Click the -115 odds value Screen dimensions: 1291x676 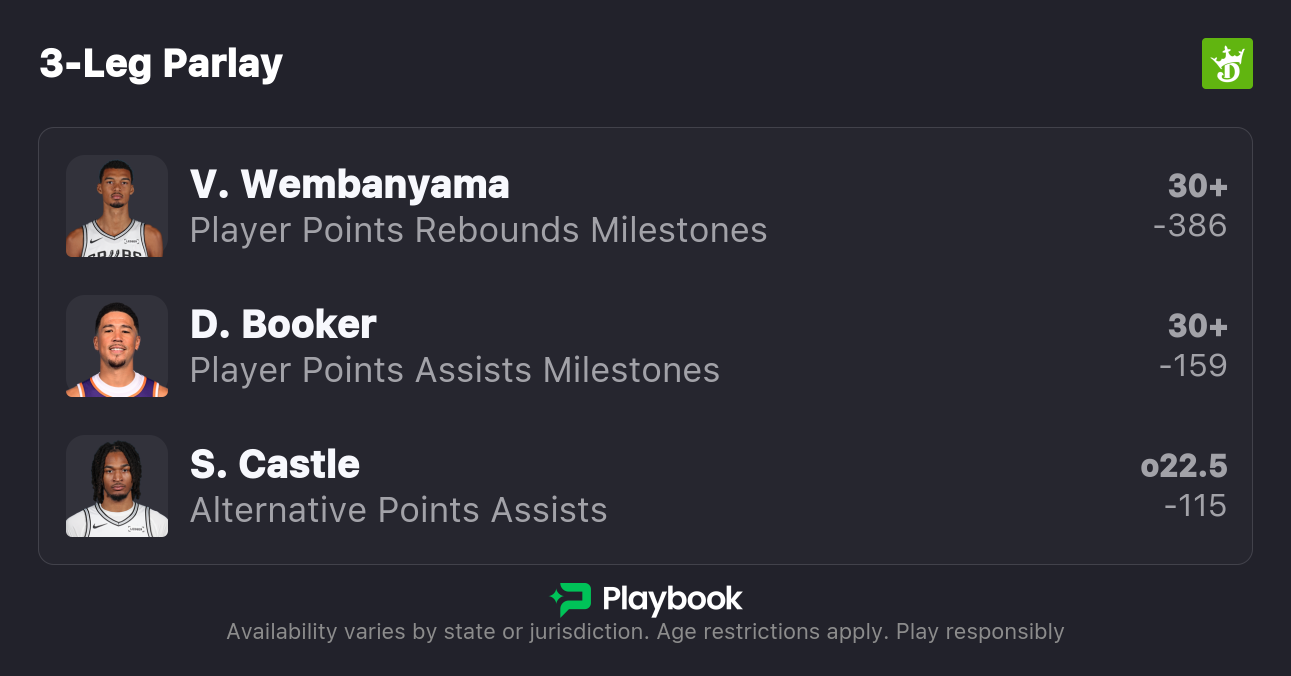(1195, 506)
